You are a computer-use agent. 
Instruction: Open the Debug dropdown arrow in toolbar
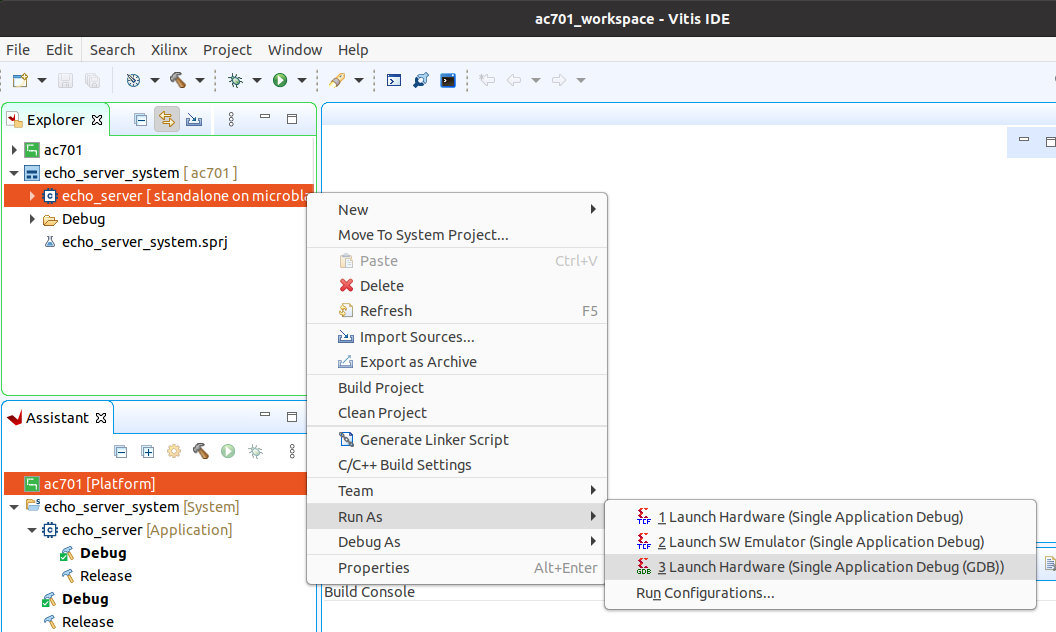(257, 80)
